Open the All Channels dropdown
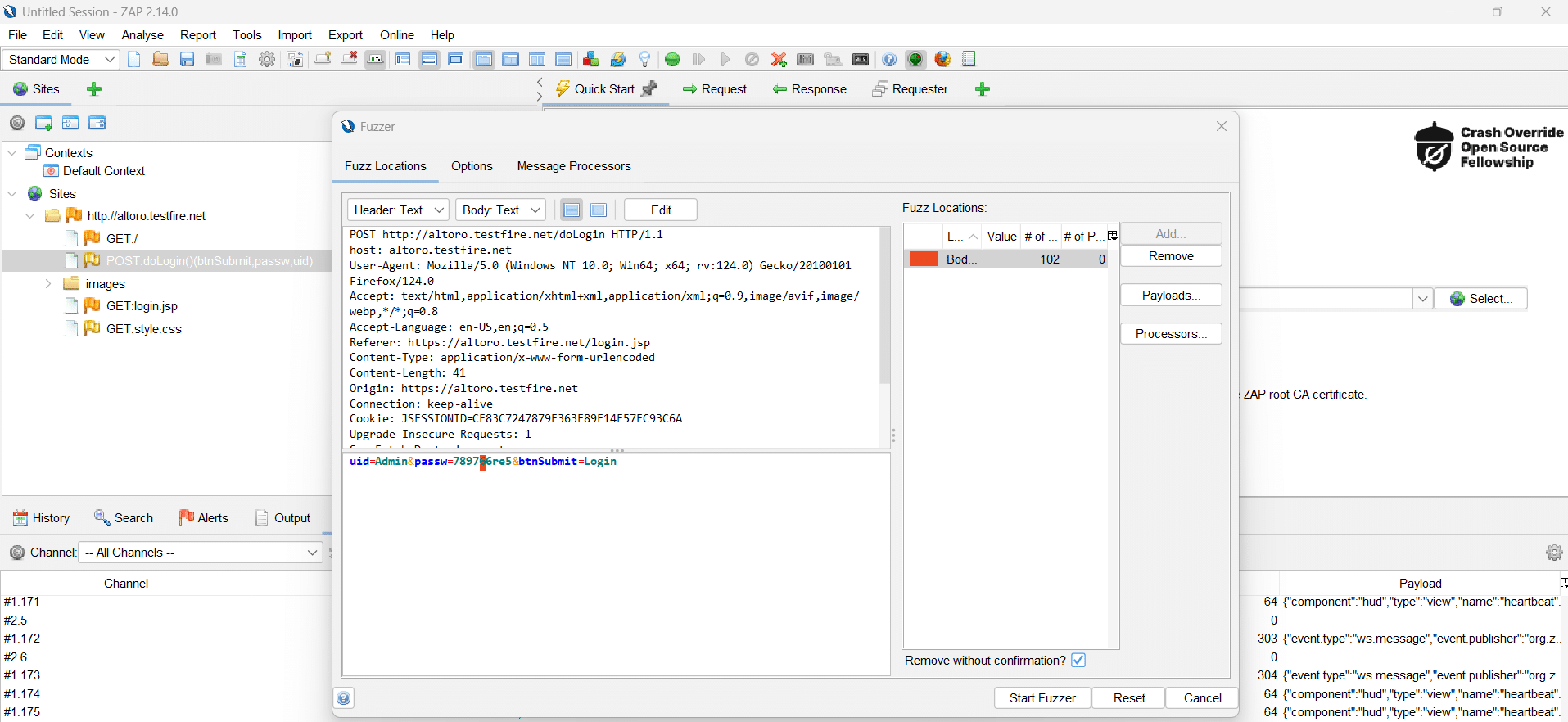Viewport: 1568px width, 722px height. pos(201,553)
